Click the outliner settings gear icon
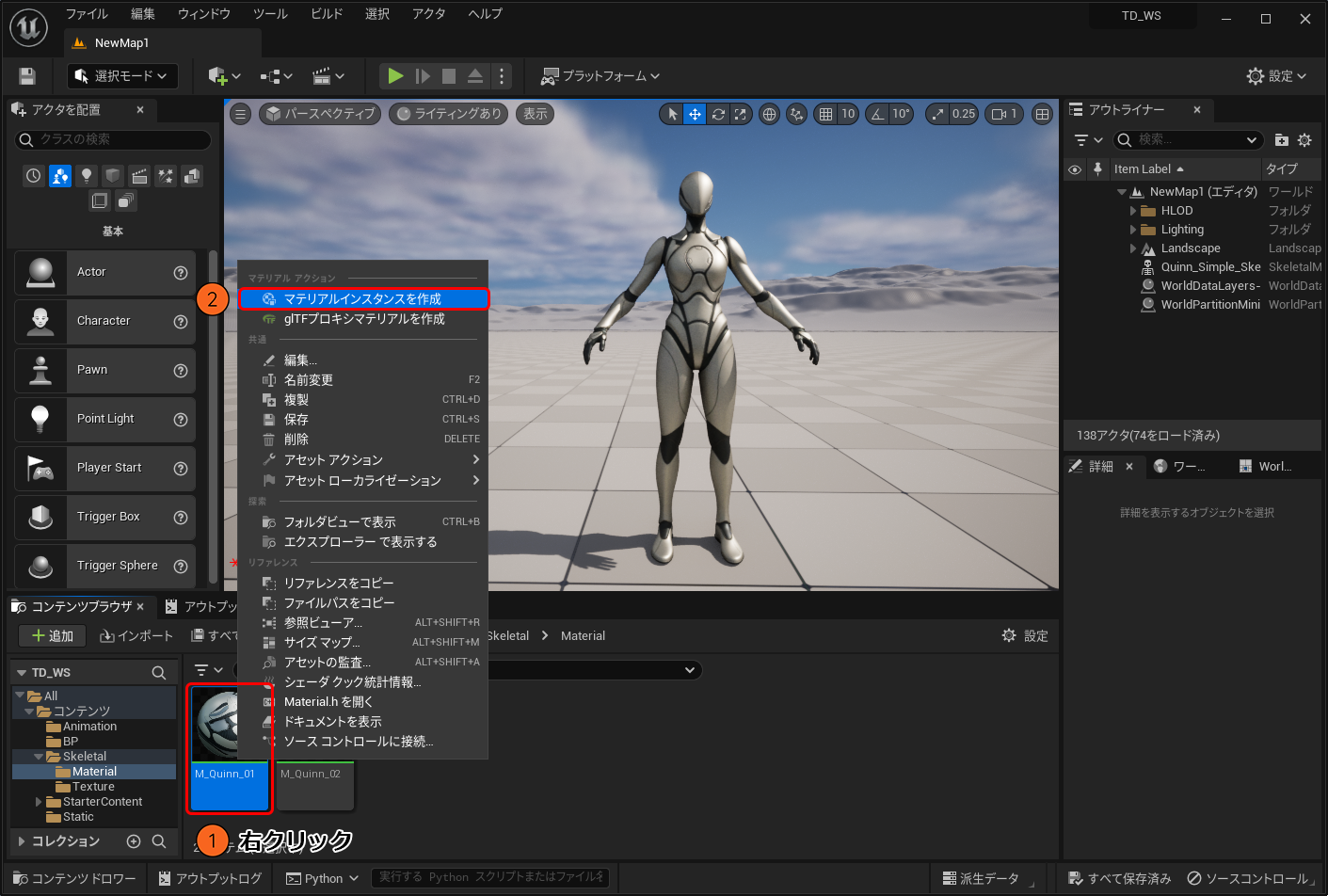Screen dimensions: 1328x896 [1304, 140]
